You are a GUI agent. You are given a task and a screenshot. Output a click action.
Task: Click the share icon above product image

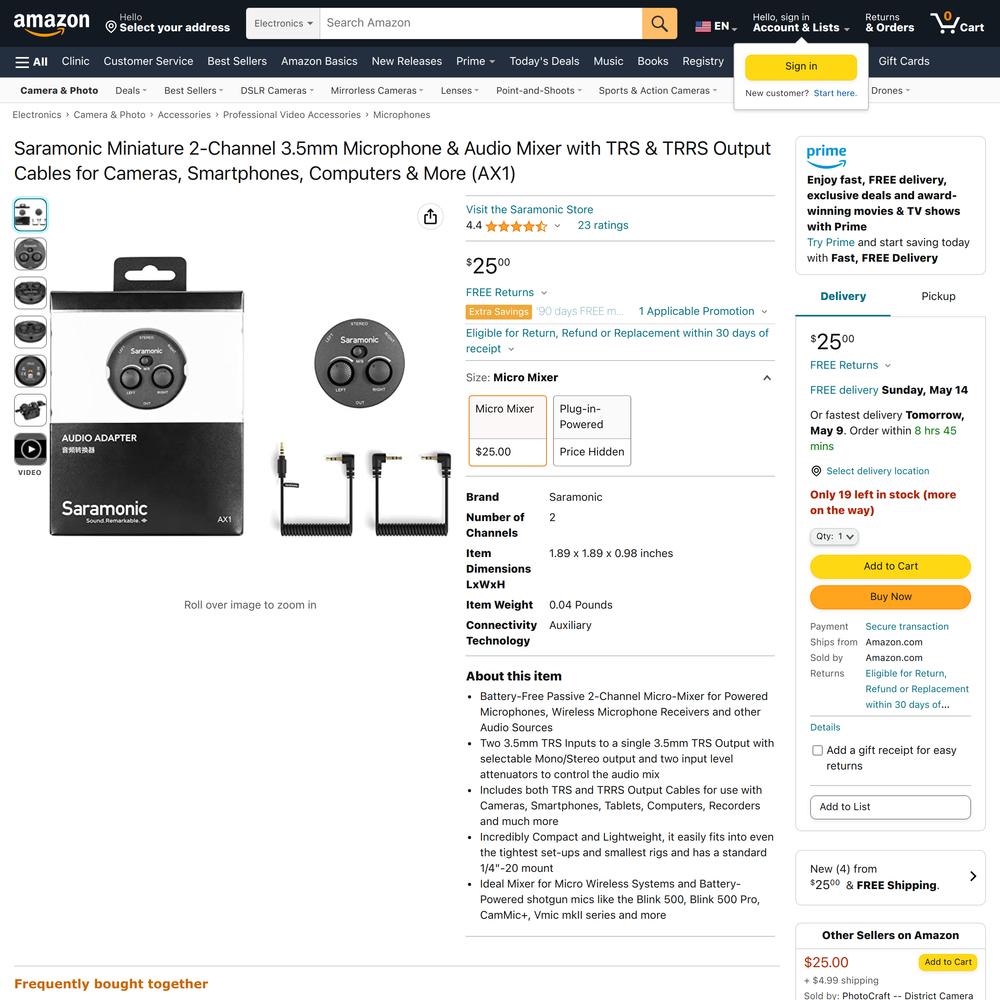click(x=430, y=217)
